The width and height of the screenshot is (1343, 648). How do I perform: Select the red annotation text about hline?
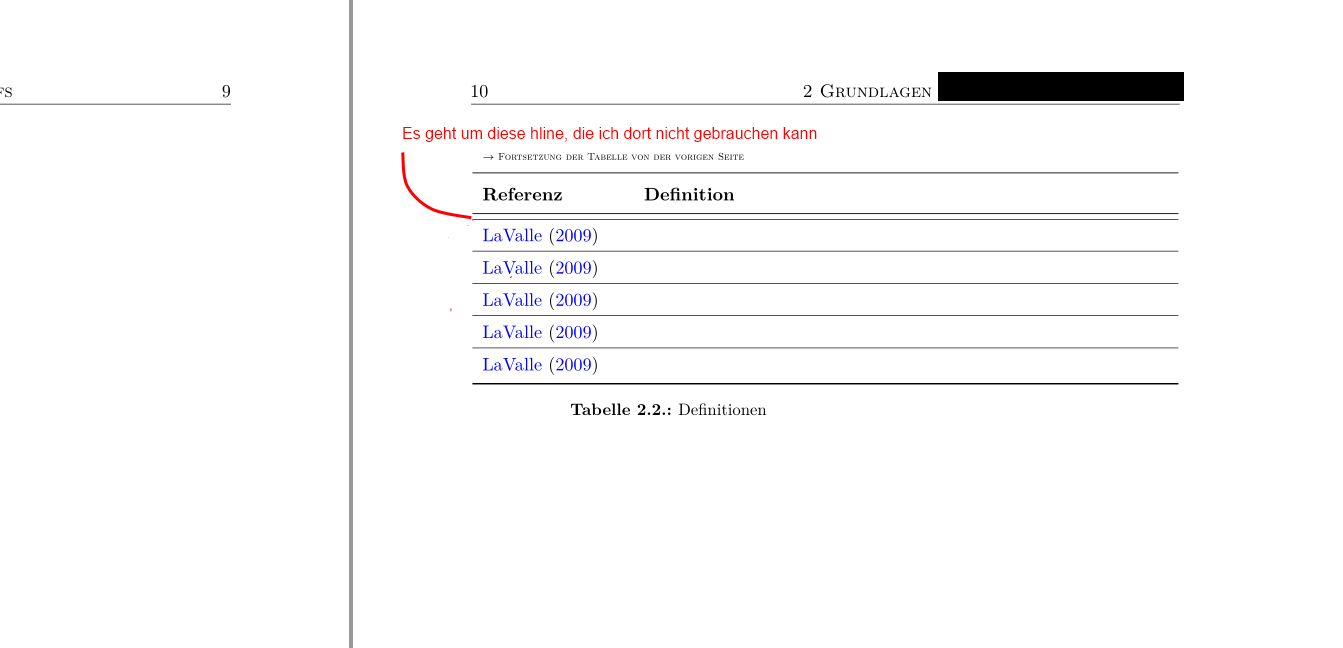pyautogui.click(x=609, y=134)
